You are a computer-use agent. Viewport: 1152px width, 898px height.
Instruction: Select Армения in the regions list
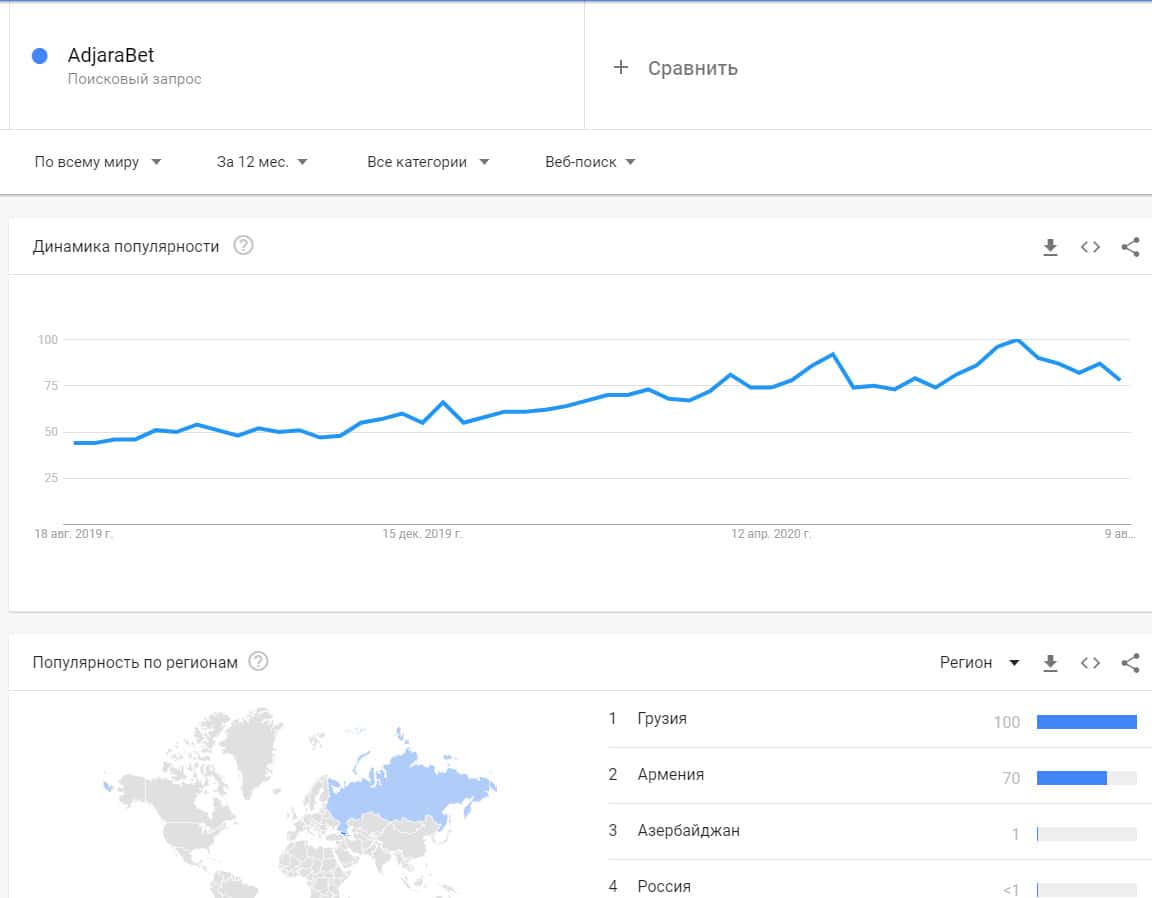pyautogui.click(x=670, y=774)
